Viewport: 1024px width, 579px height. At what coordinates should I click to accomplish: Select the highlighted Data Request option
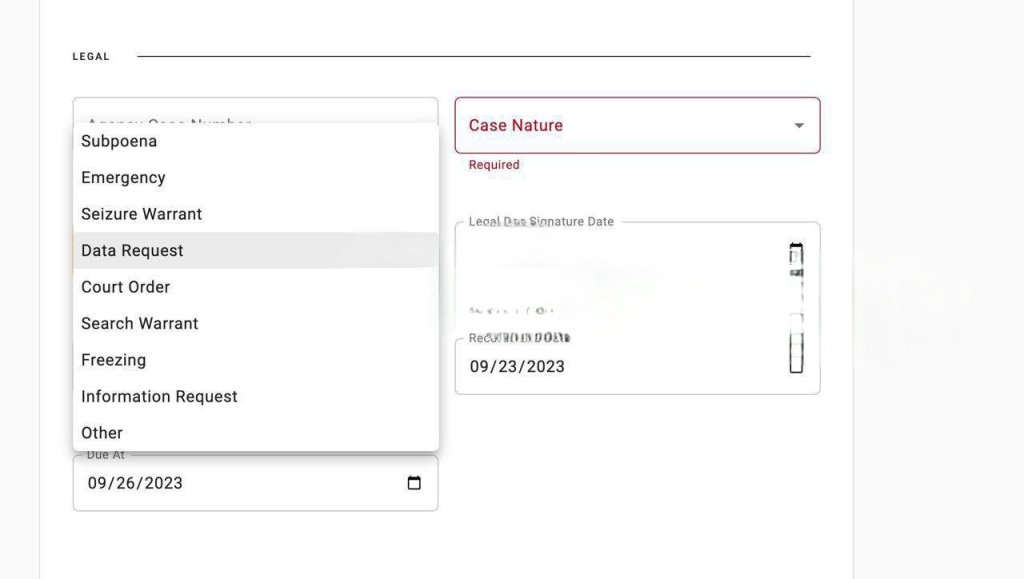point(132,251)
